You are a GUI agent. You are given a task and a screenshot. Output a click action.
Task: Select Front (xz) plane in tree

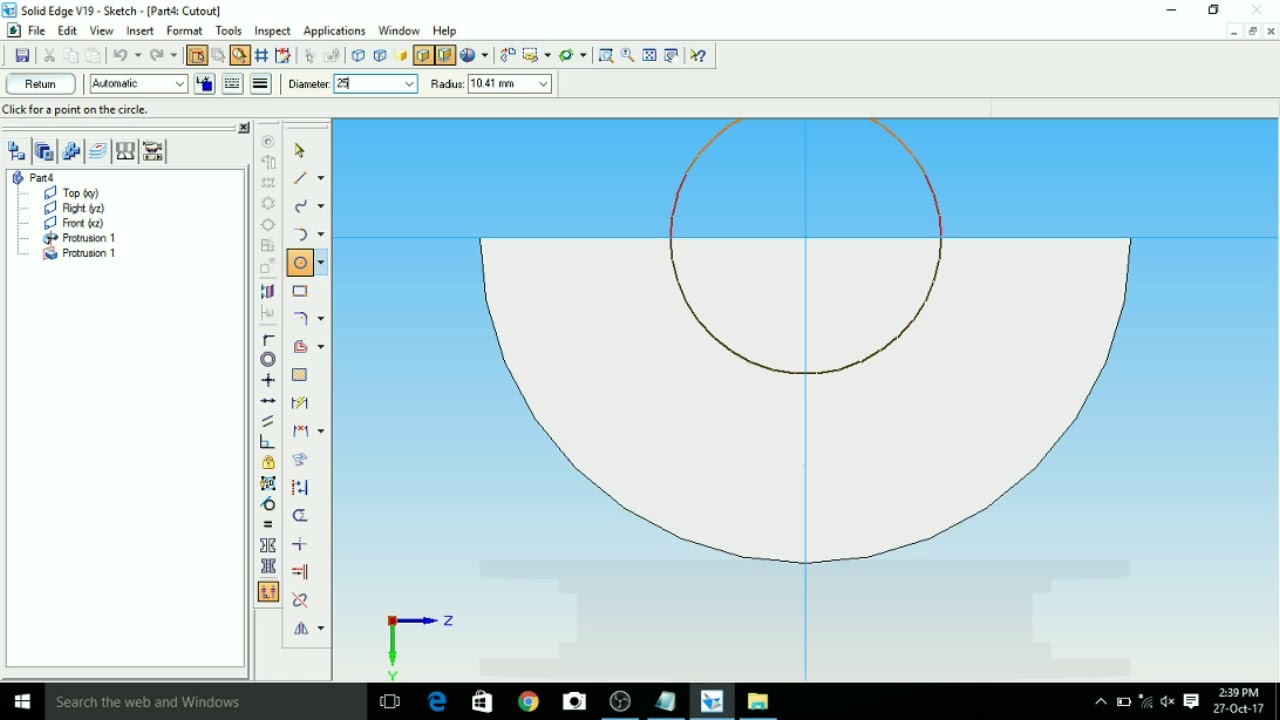tap(82, 223)
